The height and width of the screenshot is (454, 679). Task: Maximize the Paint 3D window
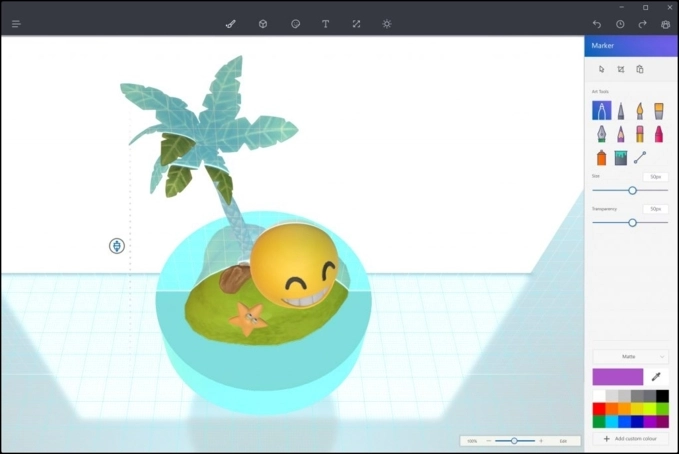point(645,7)
